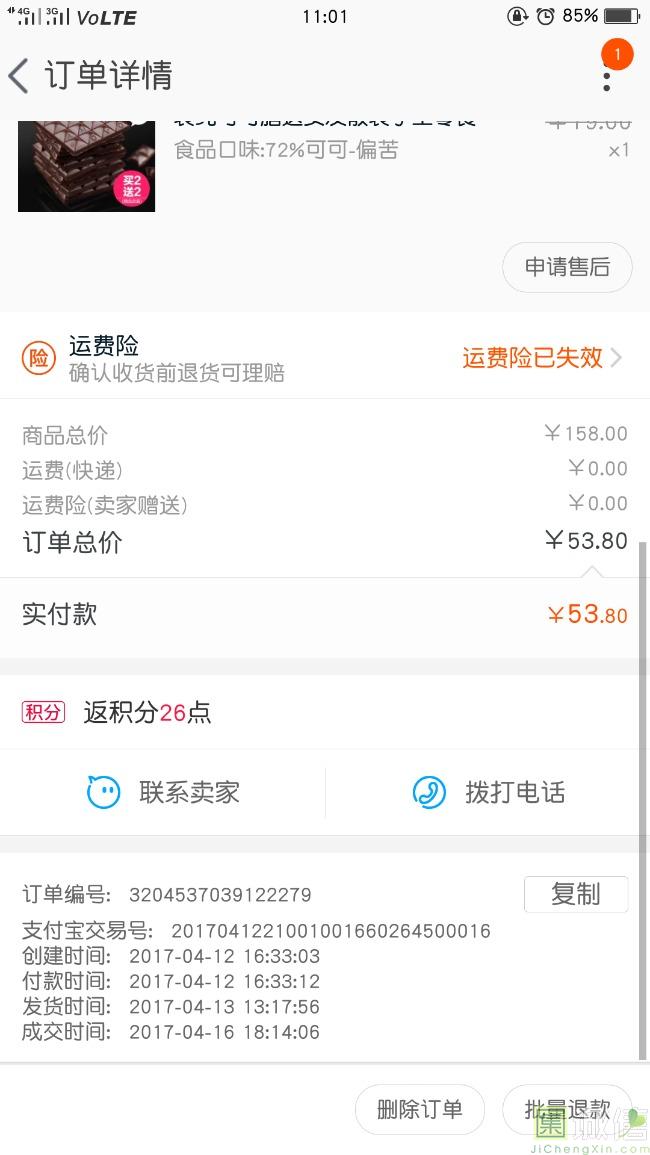This screenshot has width=650, height=1155.
Task: Tap the orange 险 insurance icon
Action: click(x=38, y=359)
